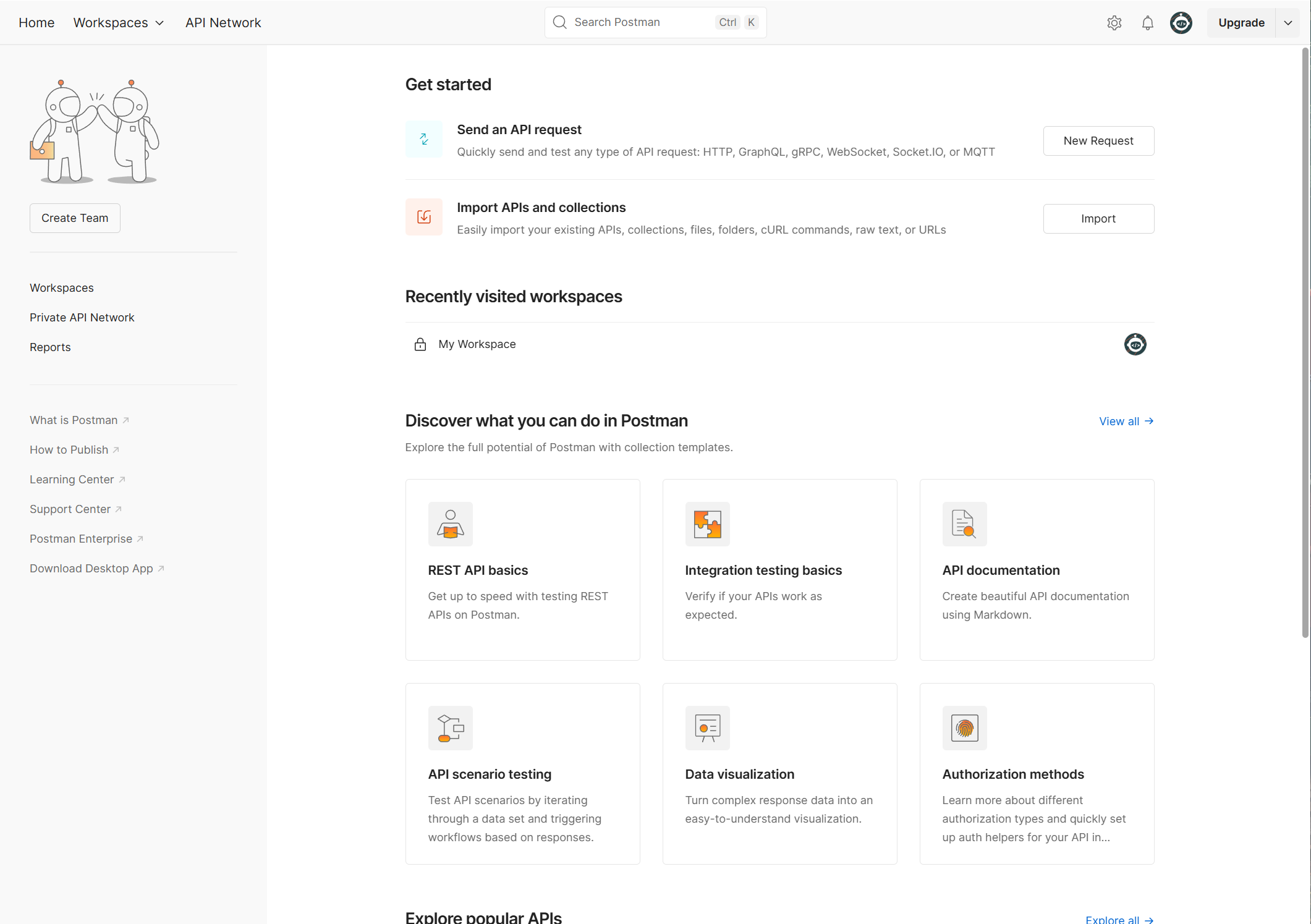The image size is (1311, 924).
Task: Click the New Request button
Action: coord(1098,141)
